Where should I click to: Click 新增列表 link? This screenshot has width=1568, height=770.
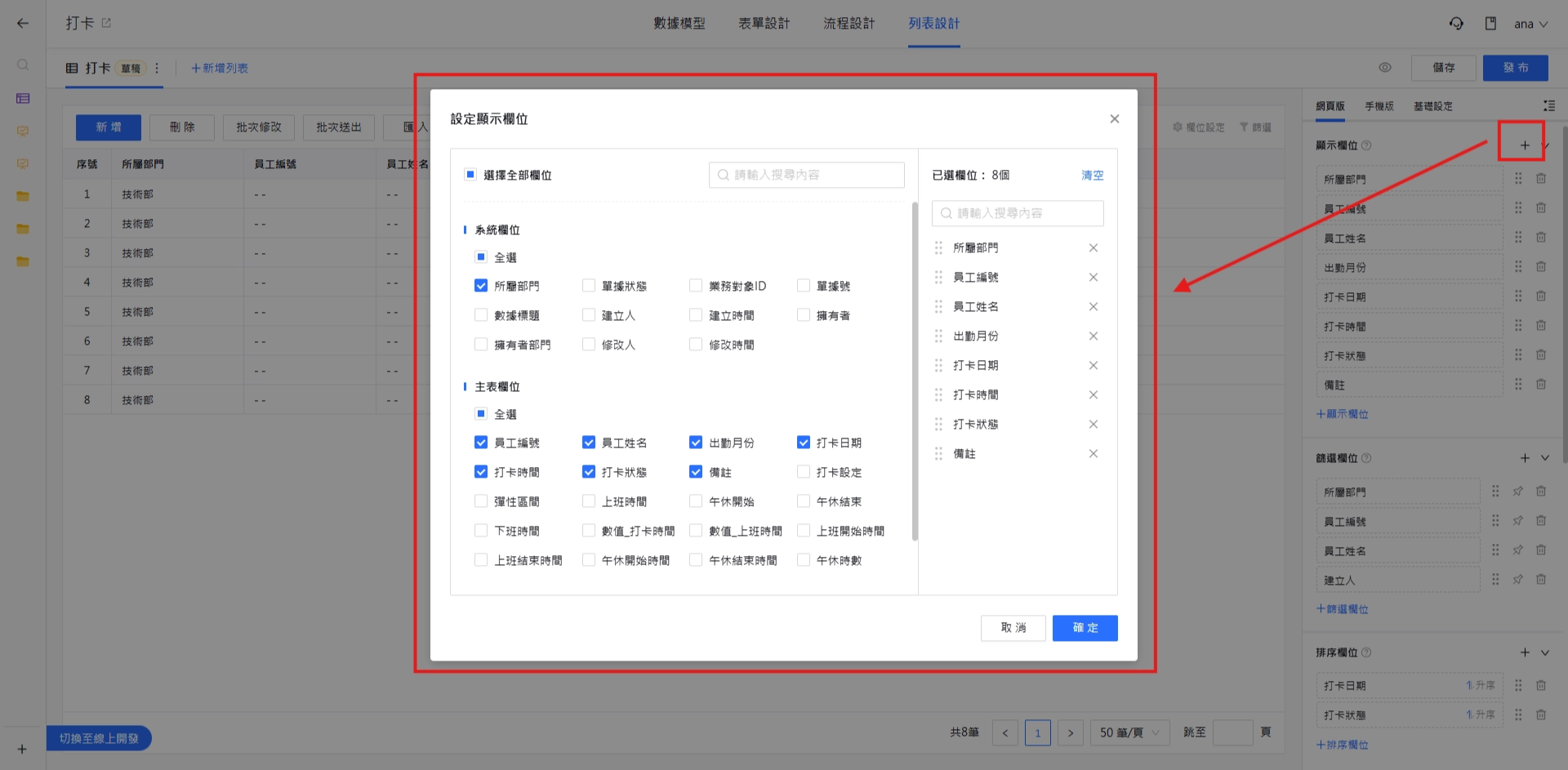[x=220, y=69]
